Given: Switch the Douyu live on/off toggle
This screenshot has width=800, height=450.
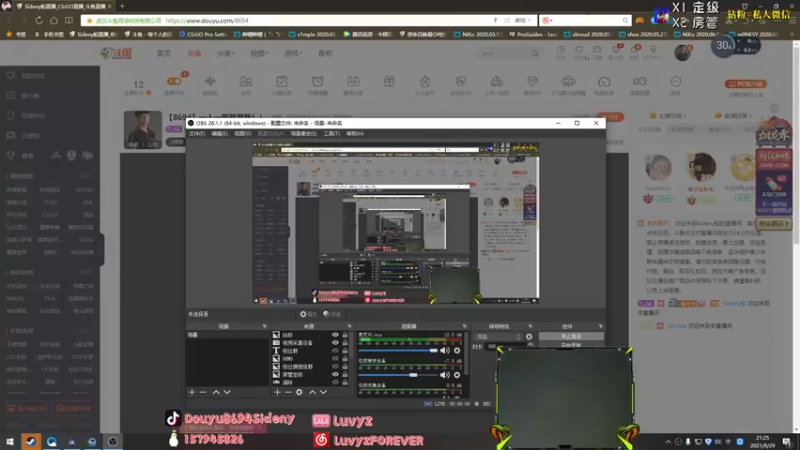Looking at the screenshot, I should pos(174,81).
